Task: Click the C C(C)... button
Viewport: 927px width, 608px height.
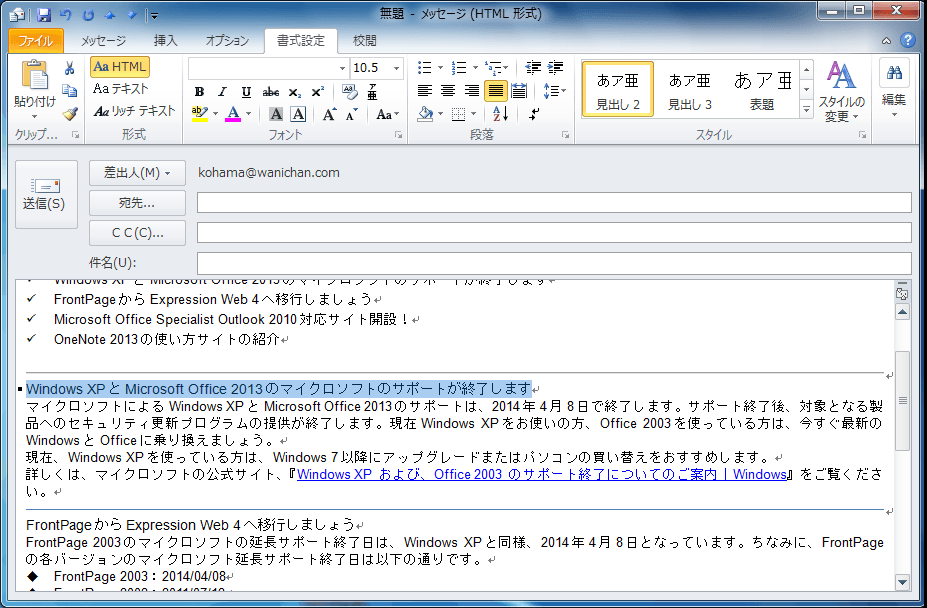Action: 137,233
